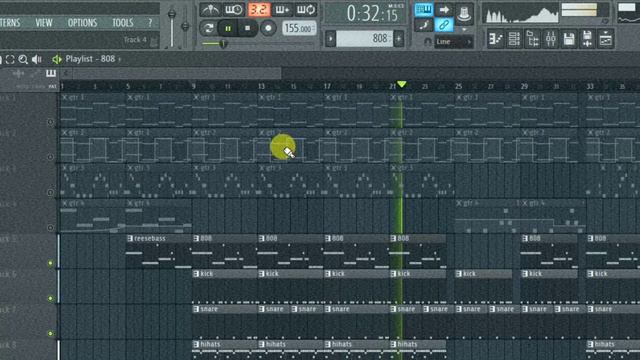The image size is (640, 360).
Task: Toggle typing keyboard to piano icon
Action: click(x=424, y=10)
